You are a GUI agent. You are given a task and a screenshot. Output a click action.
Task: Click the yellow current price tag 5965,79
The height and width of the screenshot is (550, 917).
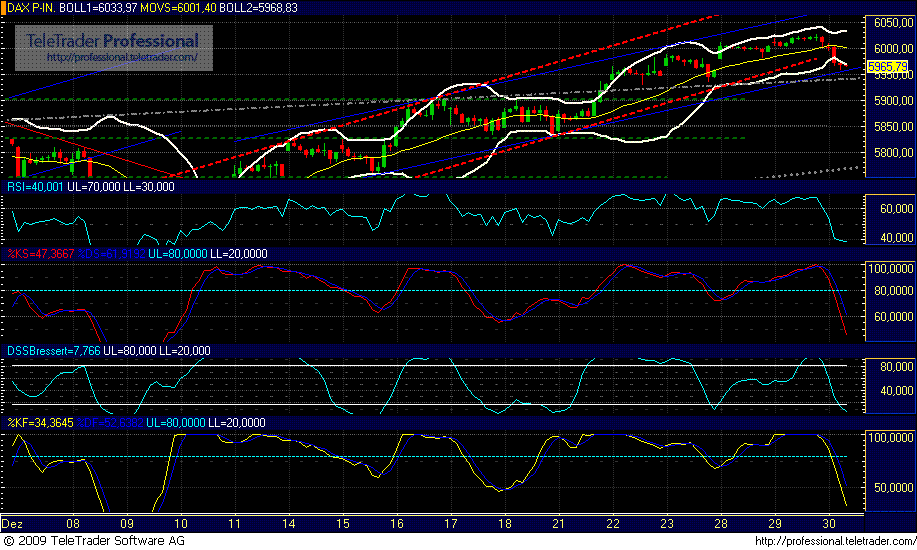887,67
